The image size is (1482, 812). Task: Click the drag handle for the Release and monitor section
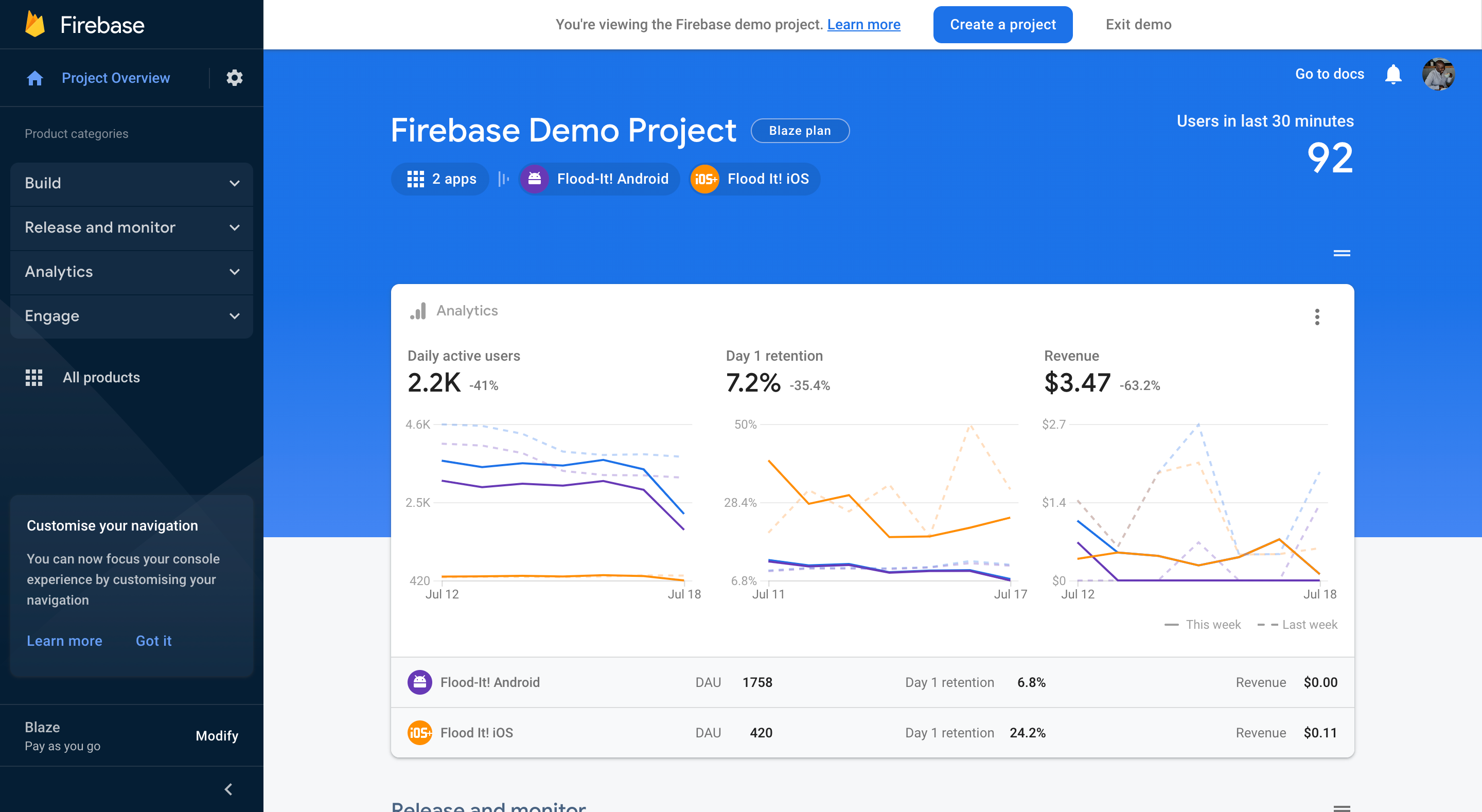tap(1342, 807)
